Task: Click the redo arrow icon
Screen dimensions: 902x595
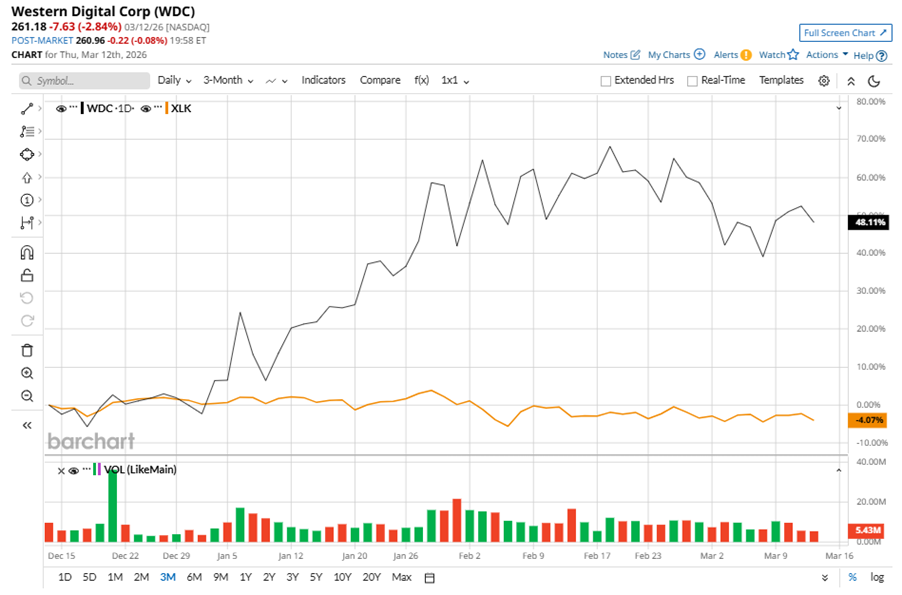Action: tap(26, 321)
